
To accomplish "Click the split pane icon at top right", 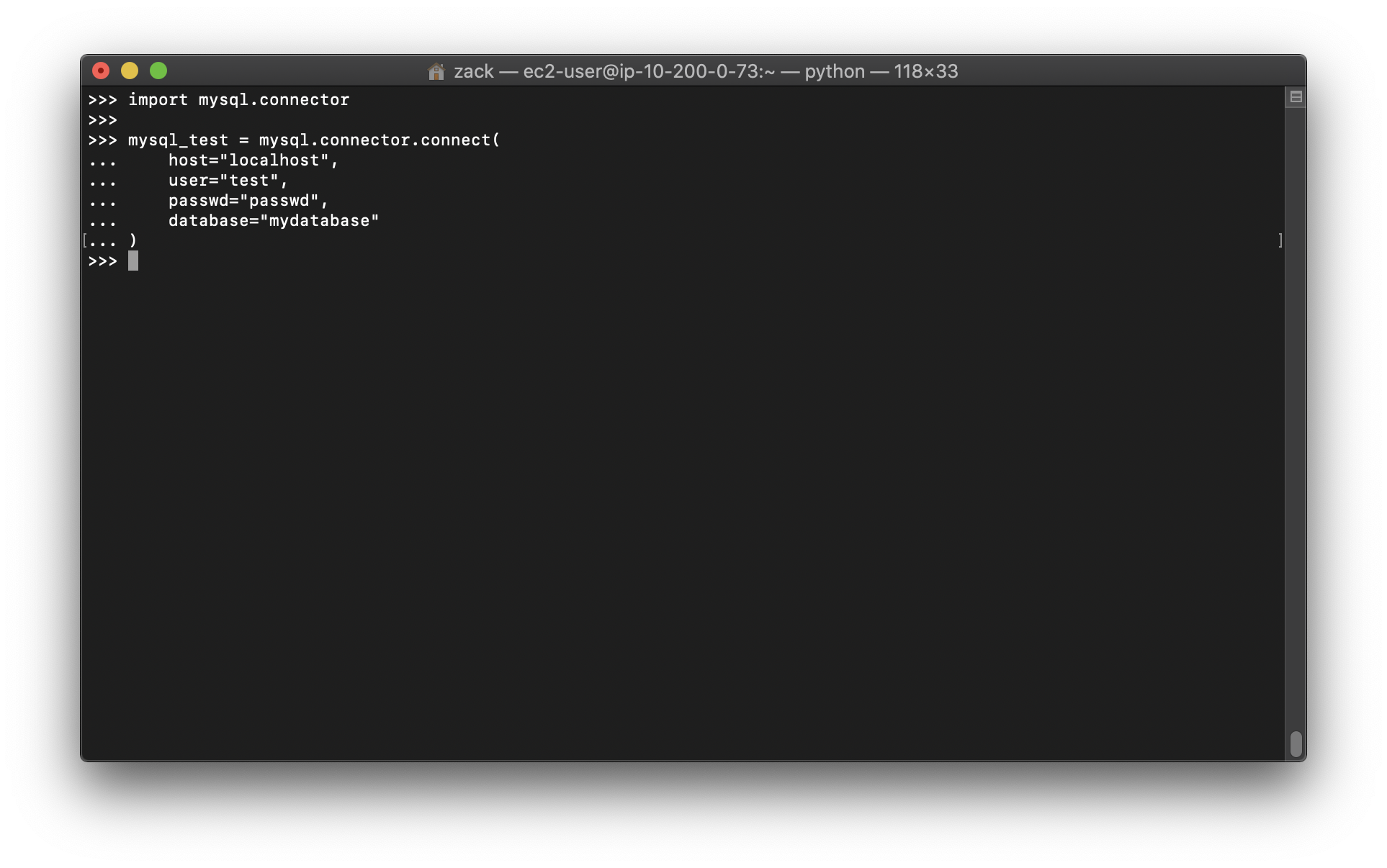I will [1296, 97].
